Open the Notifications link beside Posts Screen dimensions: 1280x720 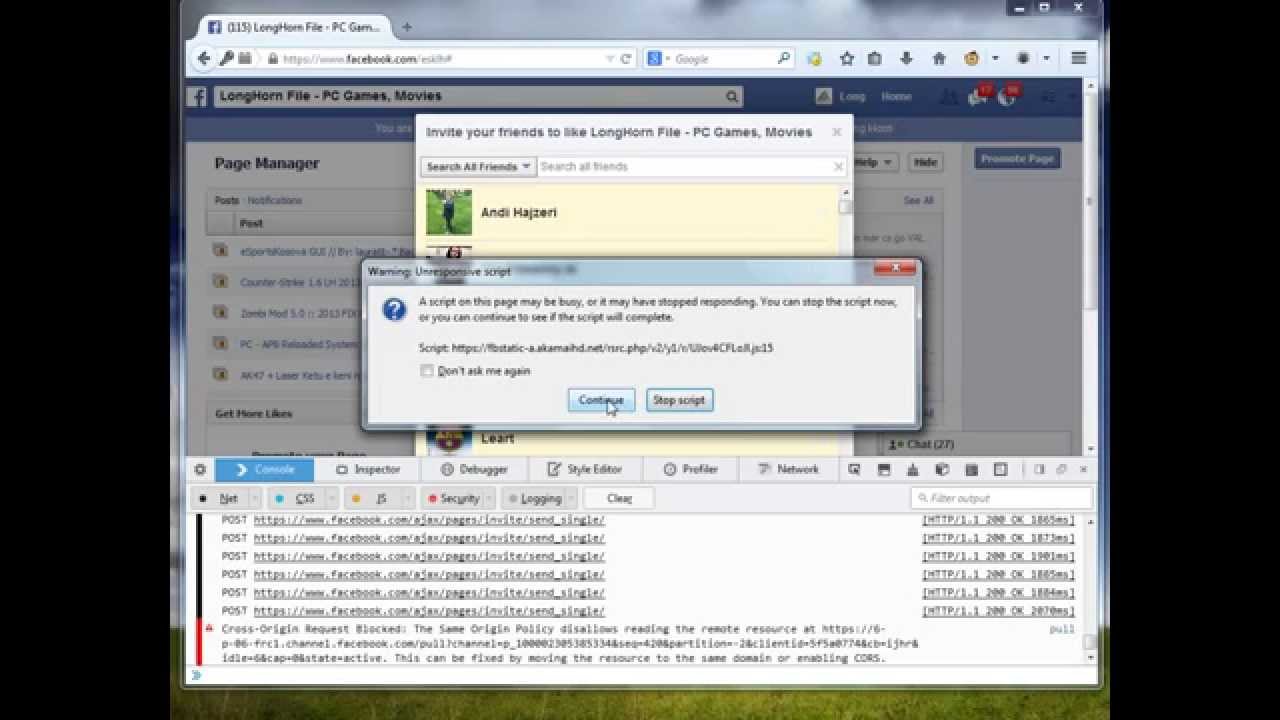coord(275,200)
